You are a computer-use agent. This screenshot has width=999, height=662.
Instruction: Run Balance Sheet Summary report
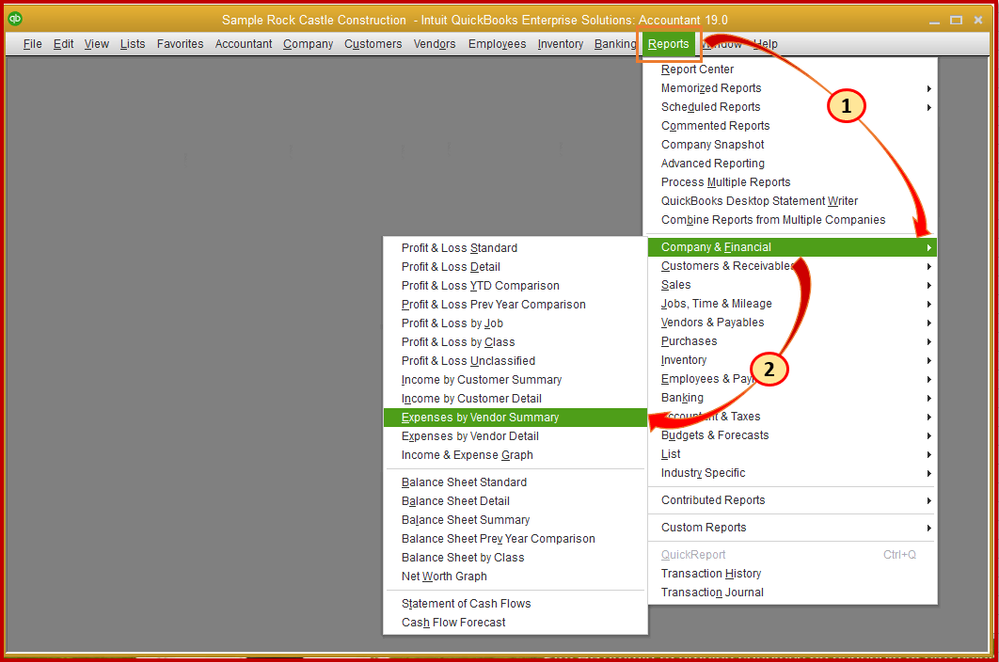click(x=515, y=520)
